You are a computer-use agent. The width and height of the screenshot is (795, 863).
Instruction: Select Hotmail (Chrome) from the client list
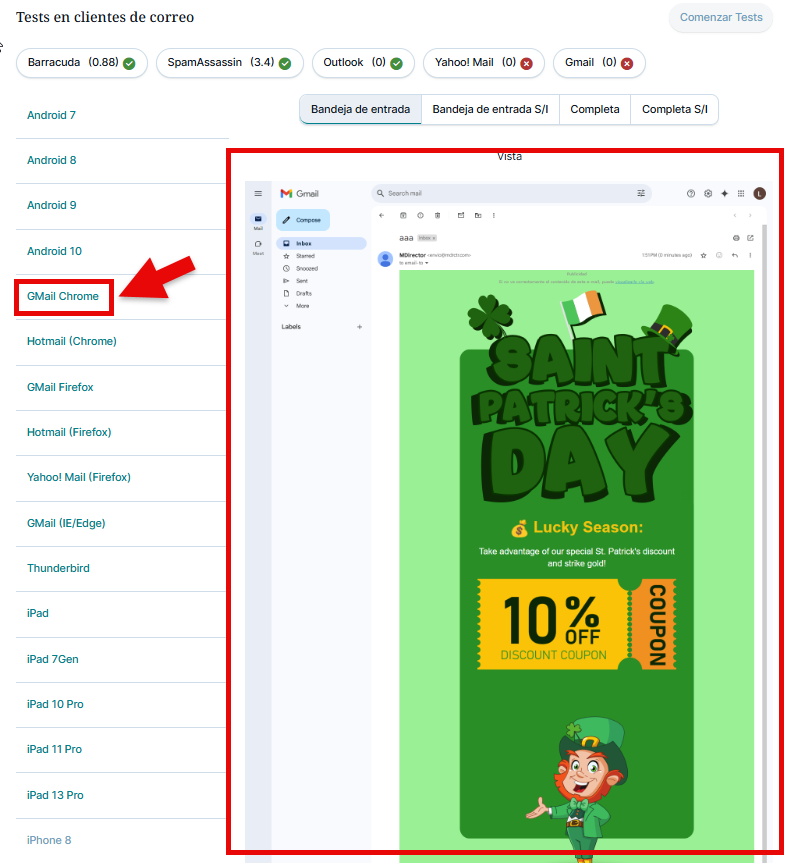pos(72,342)
